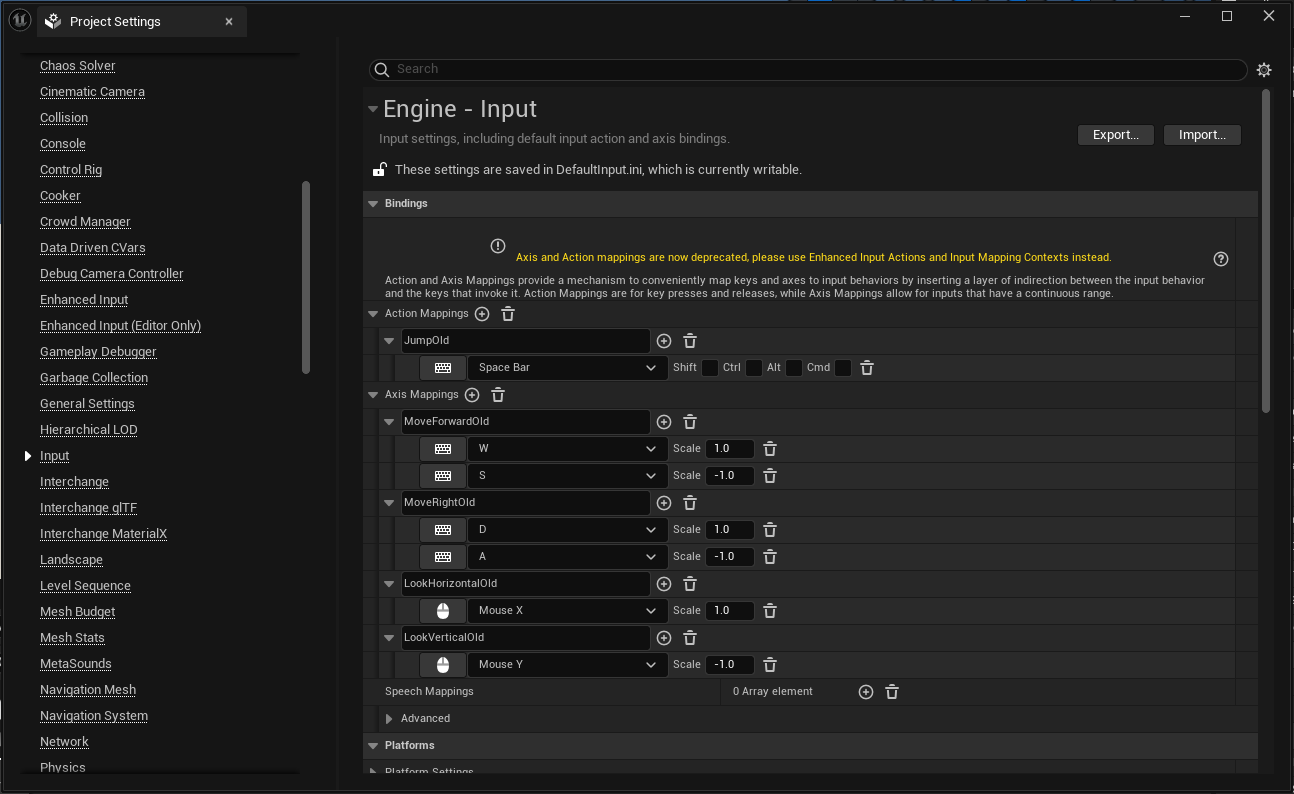Collapse the Axis Mappings list
Screen dimensions: 1294x794
coord(374,395)
